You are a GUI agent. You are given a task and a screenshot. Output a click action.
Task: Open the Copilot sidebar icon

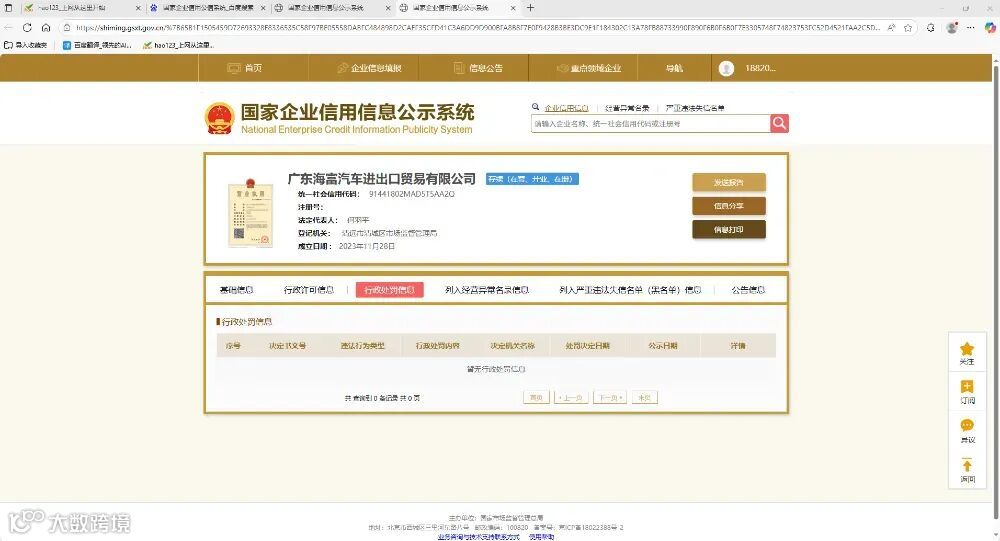coord(990,27)
